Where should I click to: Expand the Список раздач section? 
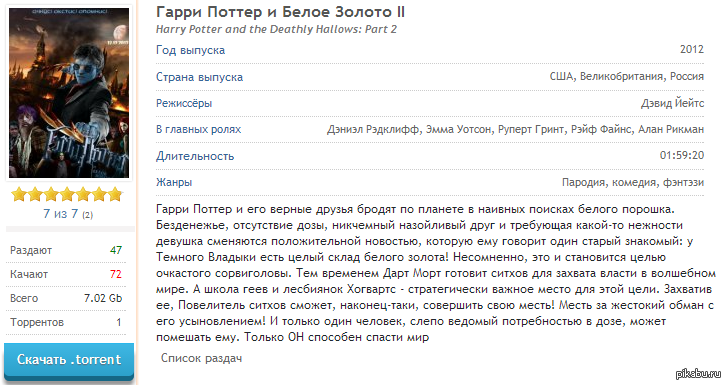201,358
